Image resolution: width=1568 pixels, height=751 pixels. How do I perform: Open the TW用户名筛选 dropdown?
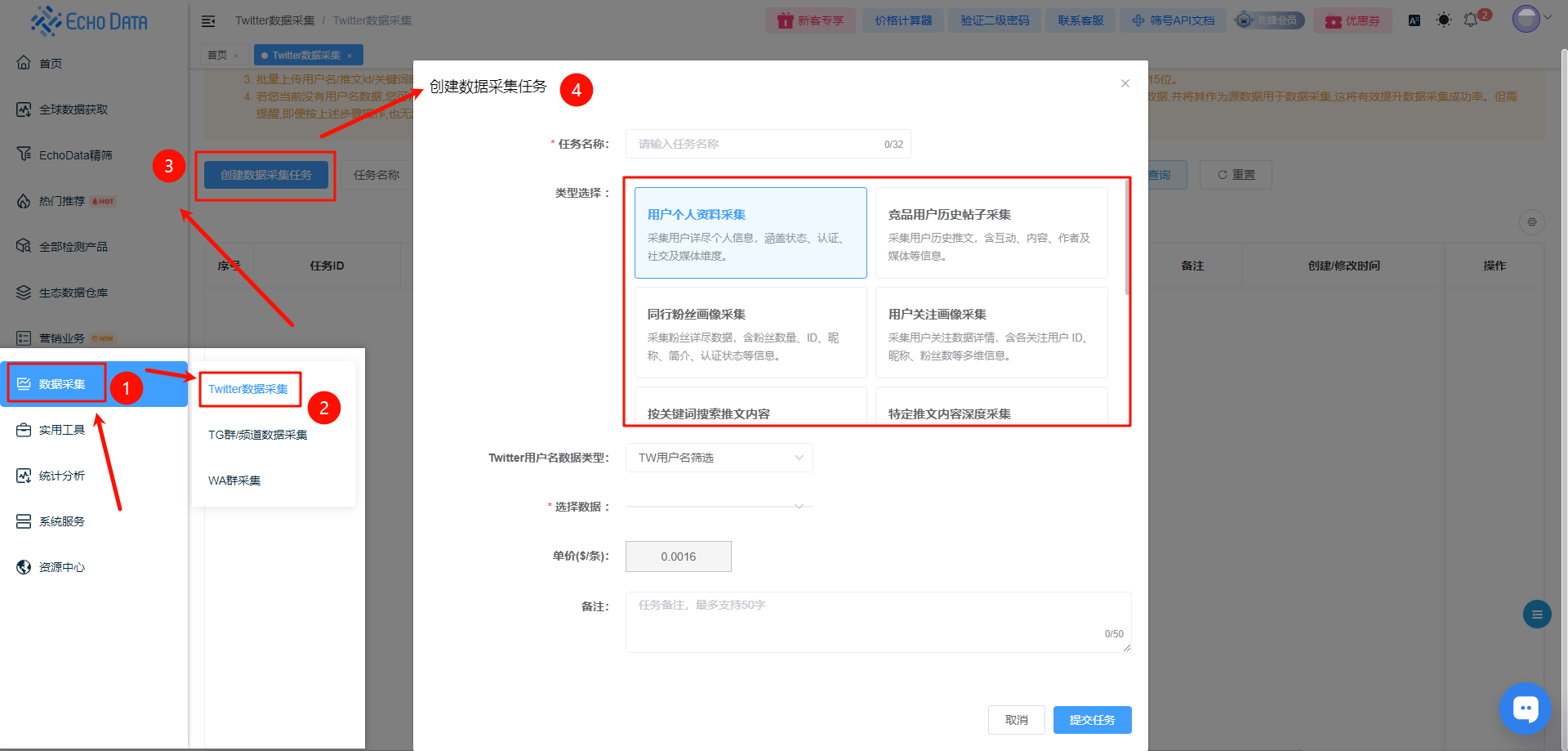(719, 458)
